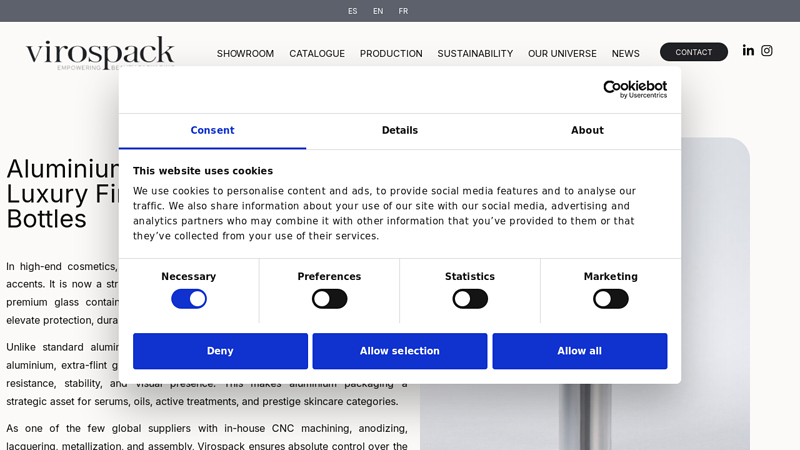This screenshot has height=450, width=800.
Task: Click the Cookiebot by Usercentrics logo
Action: (x=634, y=89)
